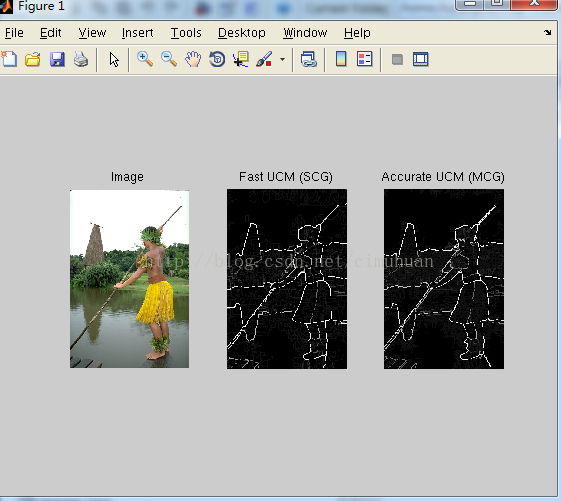
Task: Click the Show Plot Tools icon
Action: (420, 59)
